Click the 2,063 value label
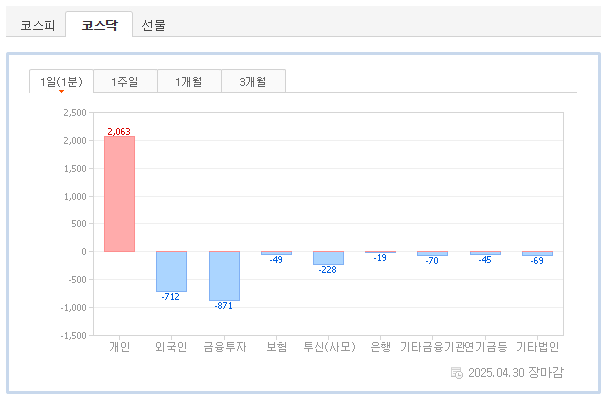The image size is (603, 394). [x=119, y=131]
